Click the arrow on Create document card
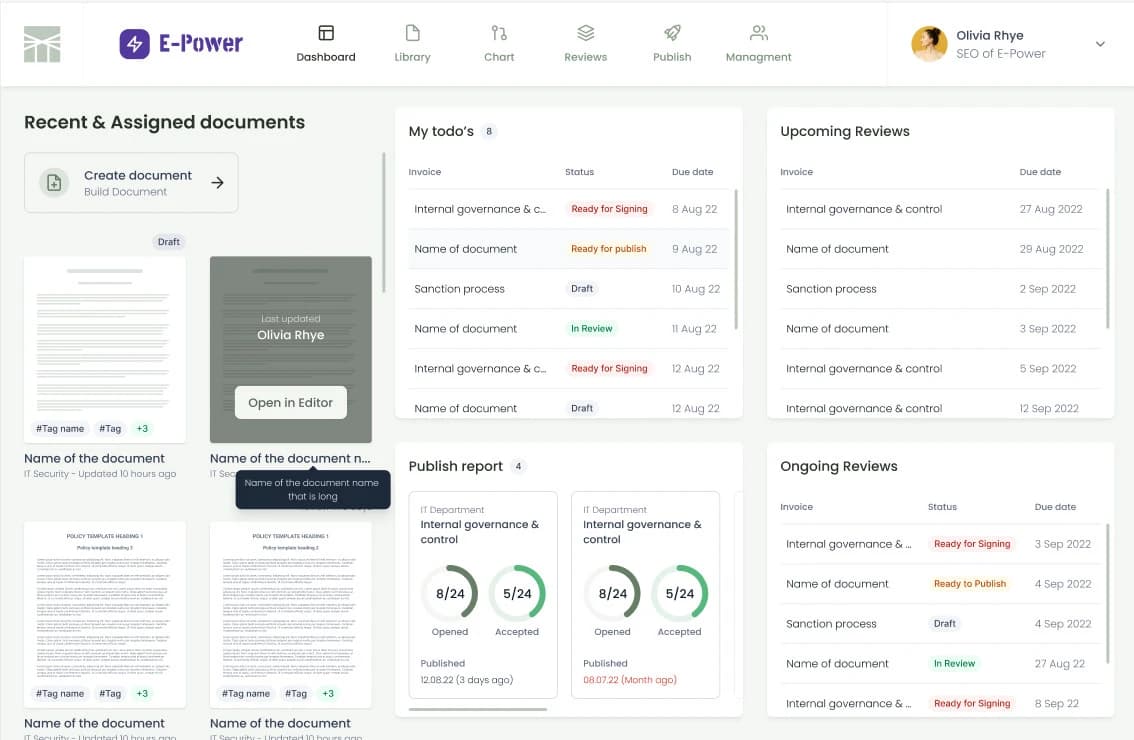 pos(217,183)
